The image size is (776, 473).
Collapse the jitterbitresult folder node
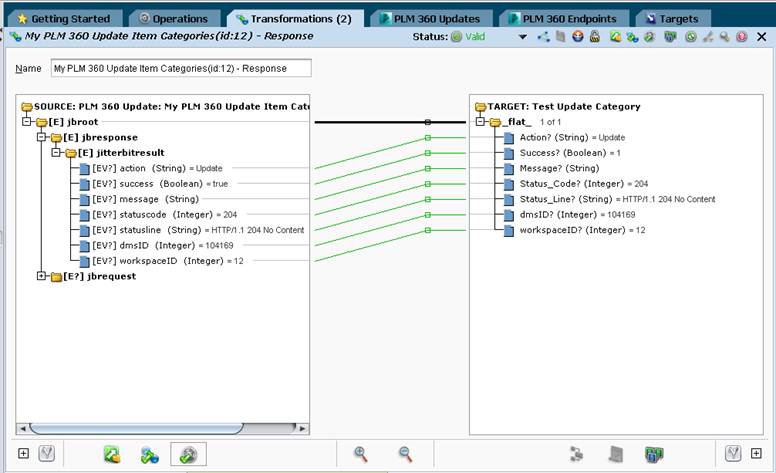click(x=56, y=152)
